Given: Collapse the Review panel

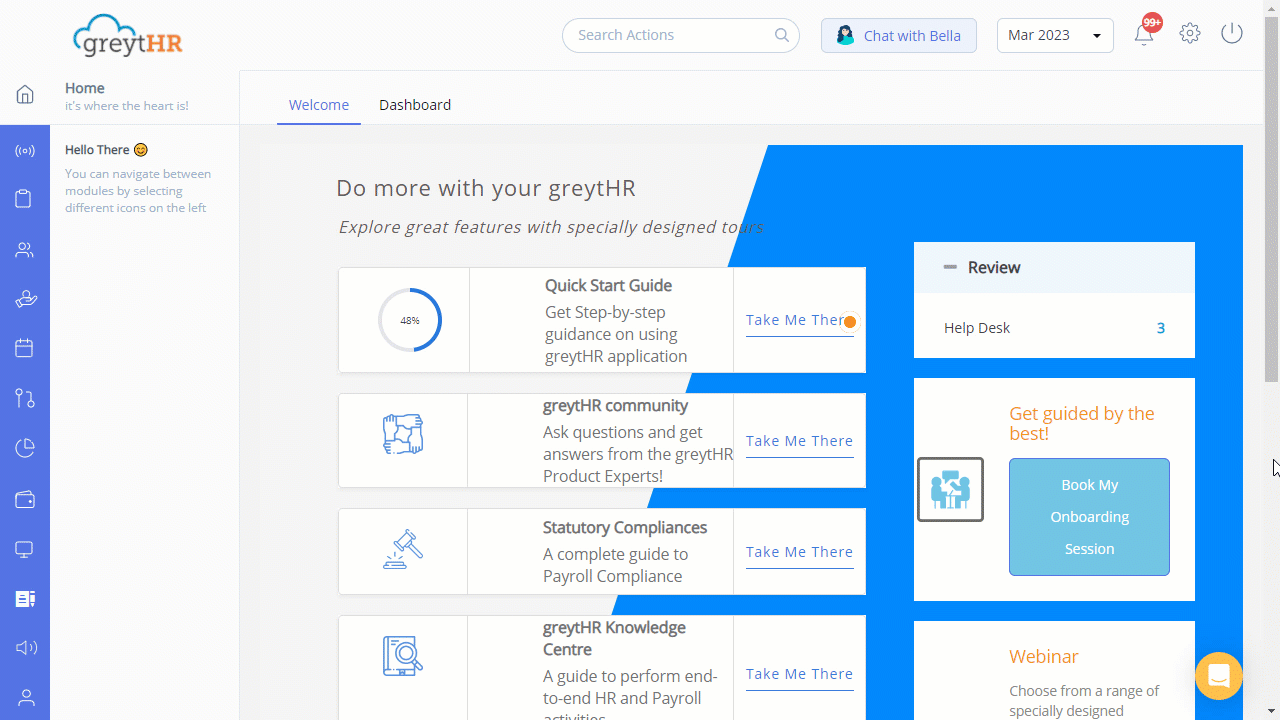Looking at the screenshot, I should (950, 267).
